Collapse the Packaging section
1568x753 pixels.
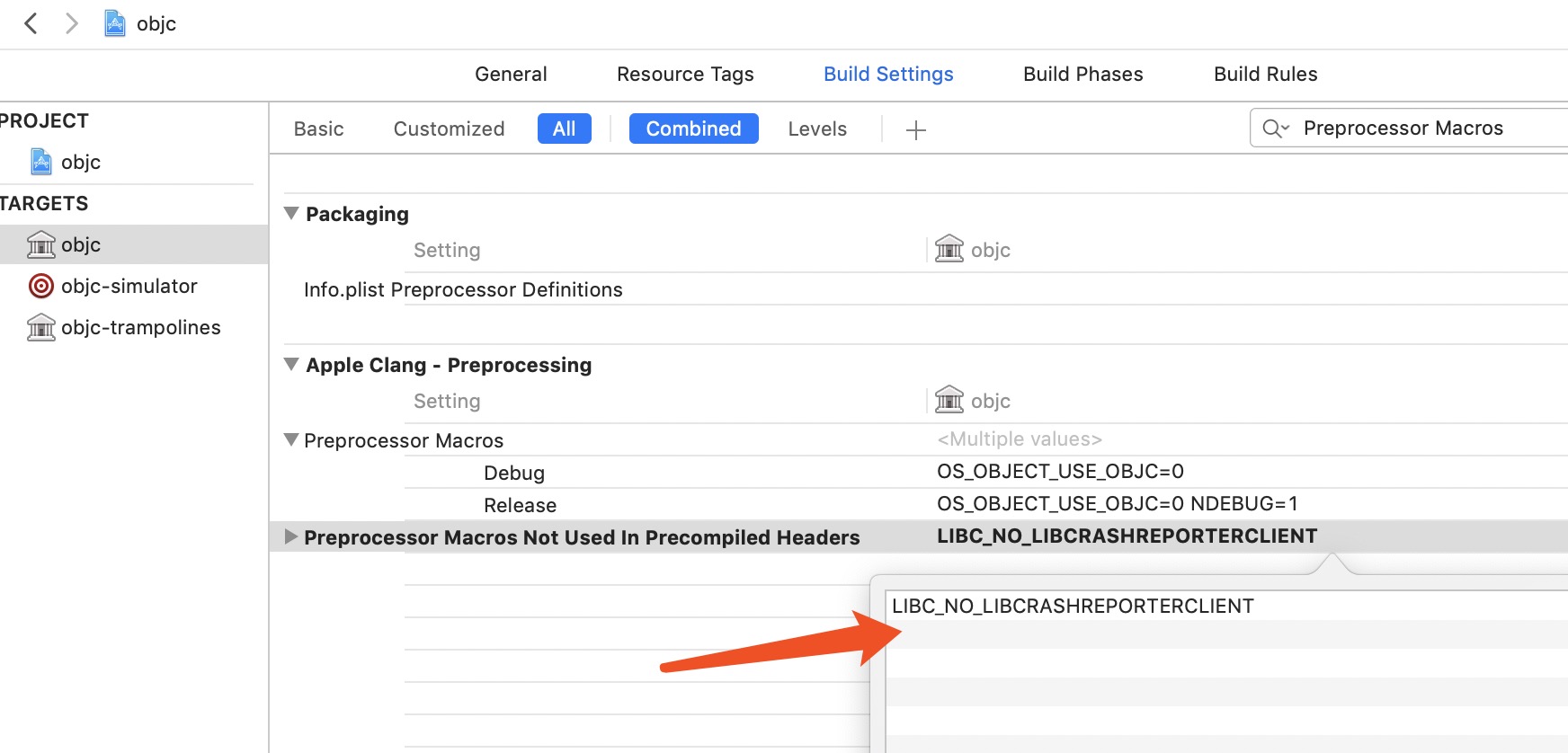tap(291, 213)
